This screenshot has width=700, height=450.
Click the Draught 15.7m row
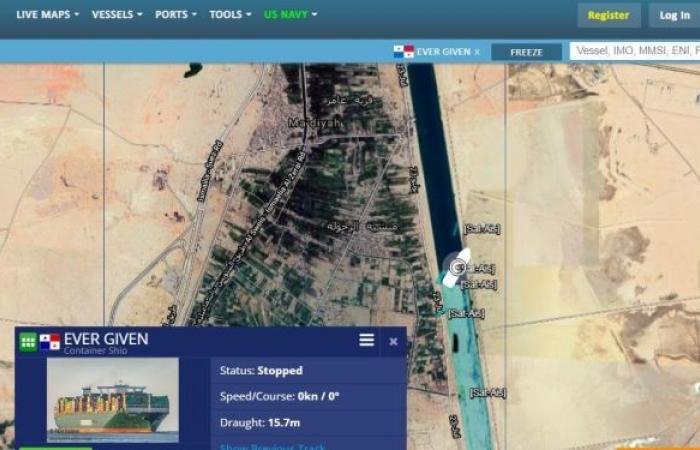pos(308,422)
